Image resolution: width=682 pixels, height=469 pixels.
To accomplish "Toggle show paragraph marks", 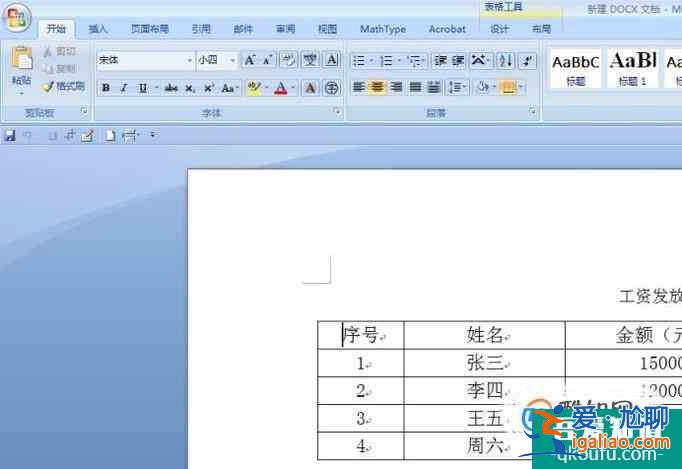I will [x=527, y=60].
